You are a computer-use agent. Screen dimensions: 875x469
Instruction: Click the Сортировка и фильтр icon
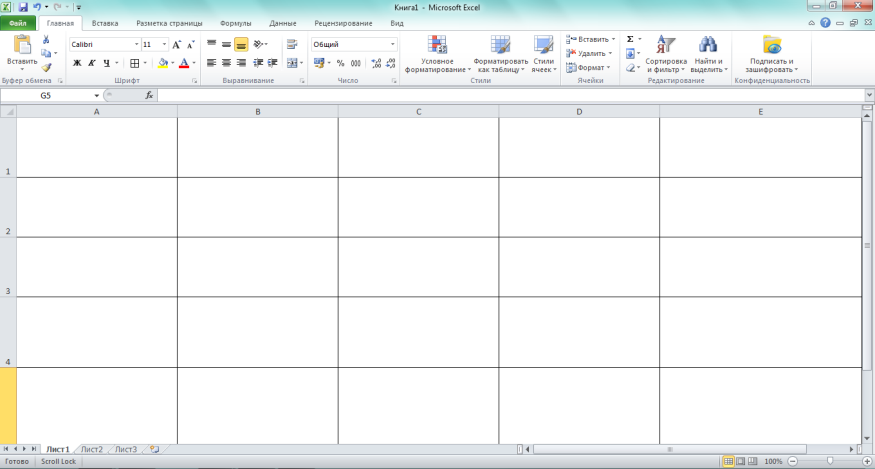tap(665, 54)
